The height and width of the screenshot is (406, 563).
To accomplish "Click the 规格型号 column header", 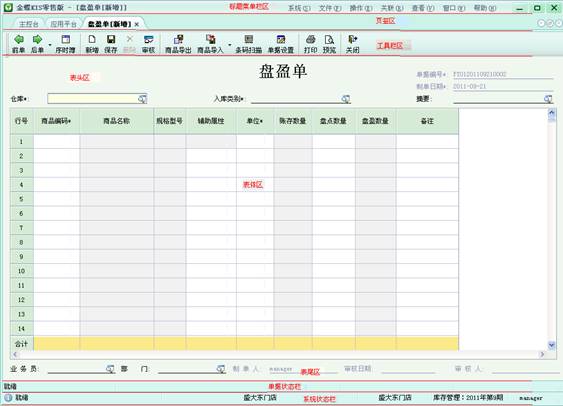I will coord(169,121).
